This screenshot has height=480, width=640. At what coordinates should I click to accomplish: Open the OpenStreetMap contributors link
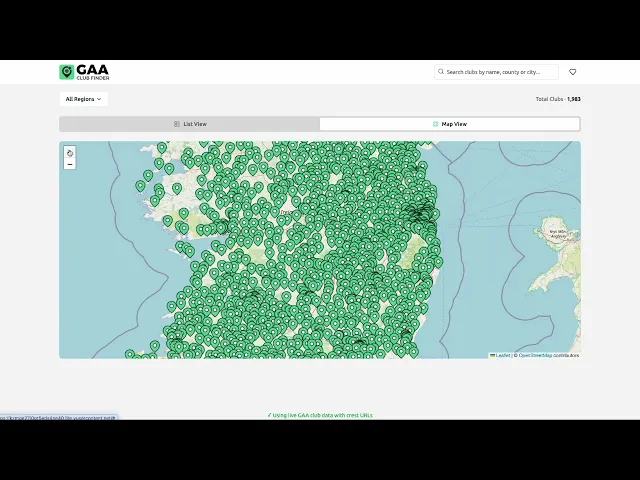click(x=535, y=356)
